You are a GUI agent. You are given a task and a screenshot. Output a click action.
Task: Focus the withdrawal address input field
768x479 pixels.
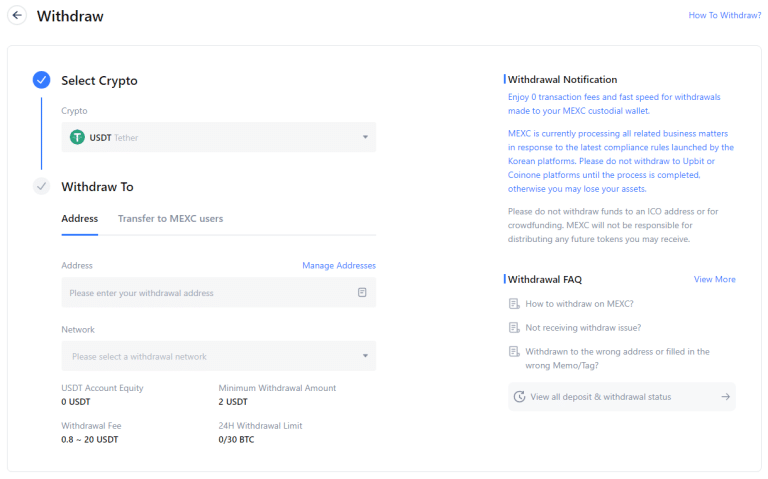[218, 292]
